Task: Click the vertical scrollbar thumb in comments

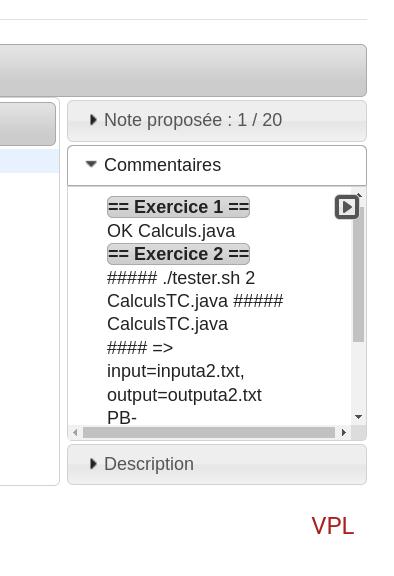Action: pos(358,274)
